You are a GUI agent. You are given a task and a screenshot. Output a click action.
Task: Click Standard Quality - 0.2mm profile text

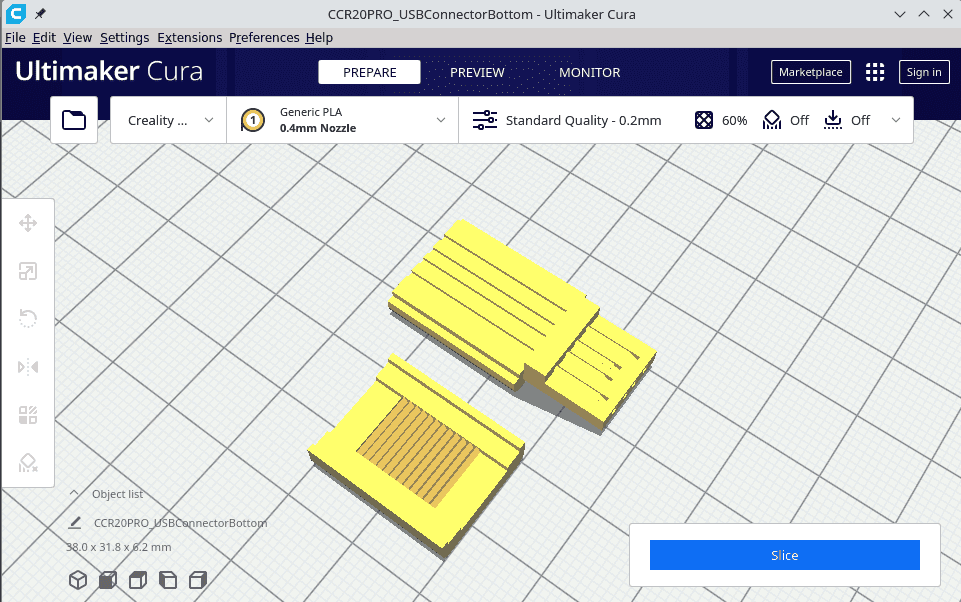tap(583, 121)
